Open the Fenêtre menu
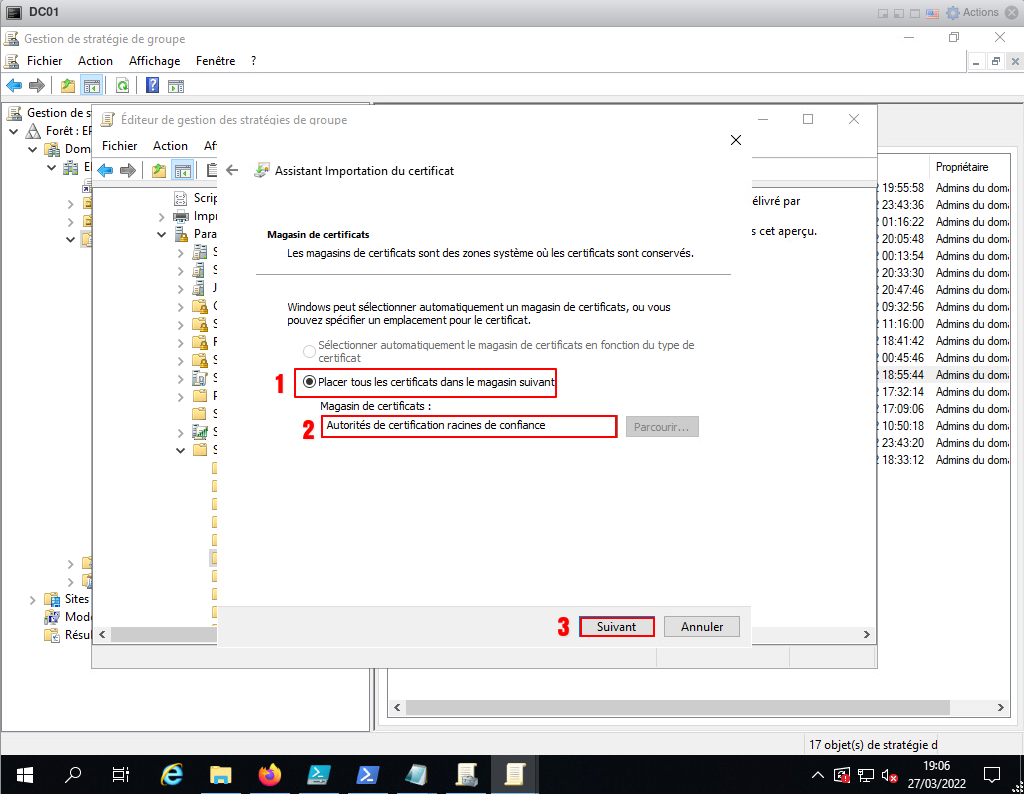 [215, 61]
